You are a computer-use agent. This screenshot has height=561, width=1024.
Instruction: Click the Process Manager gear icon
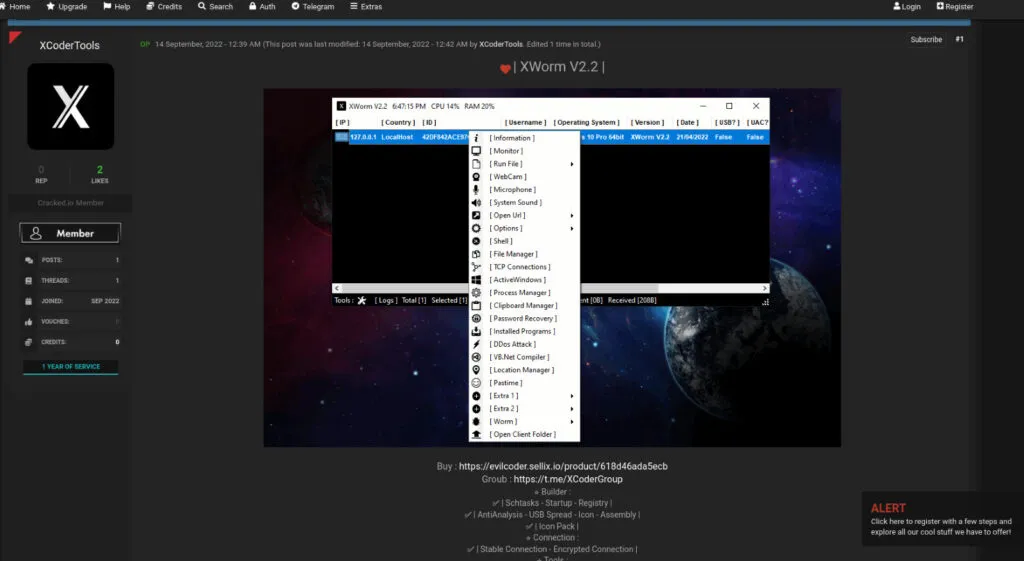476,293
